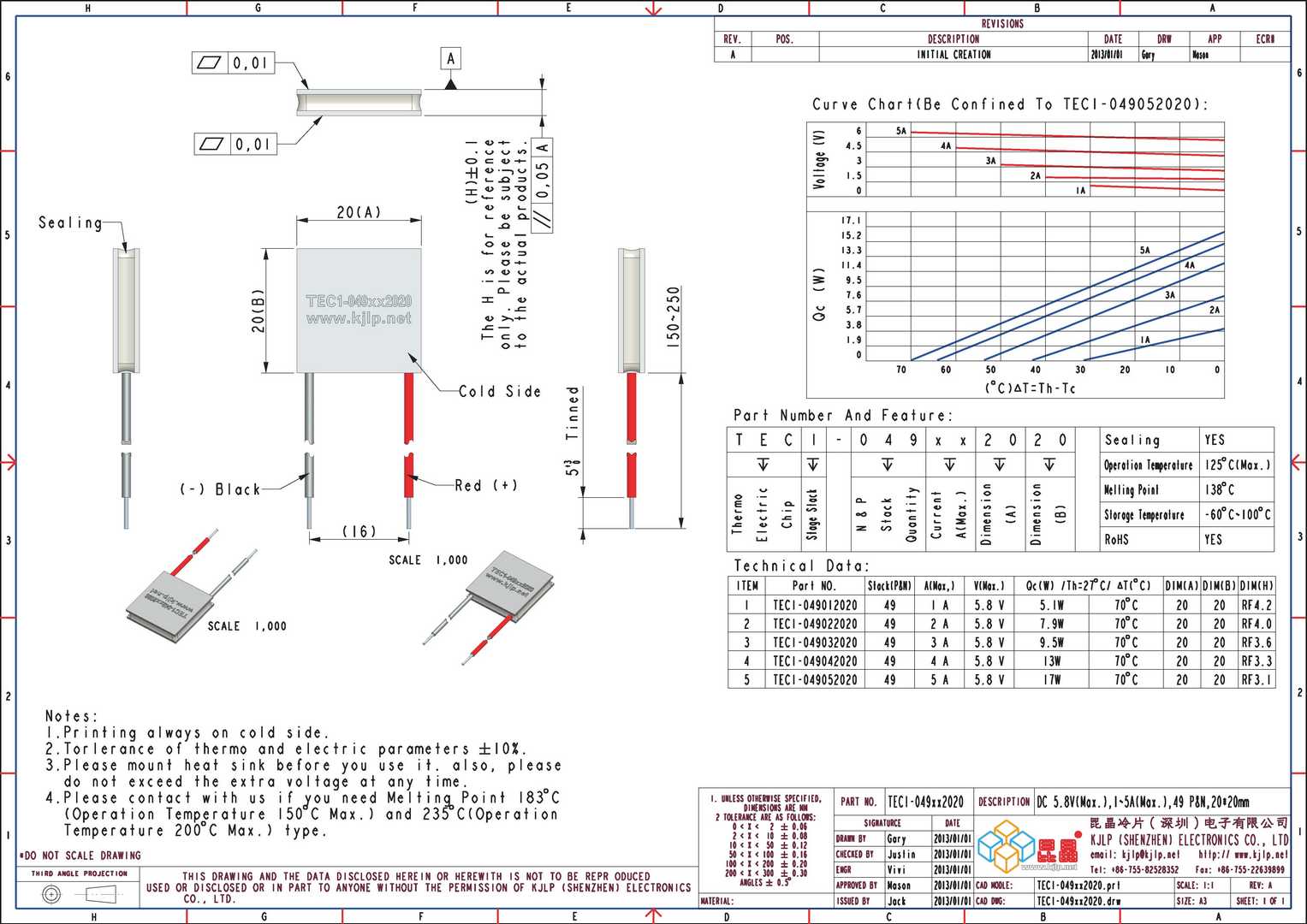
Task: Click the CAD model file 'TEC1-049xx2020.prt'
Action: coord(1078,885)
